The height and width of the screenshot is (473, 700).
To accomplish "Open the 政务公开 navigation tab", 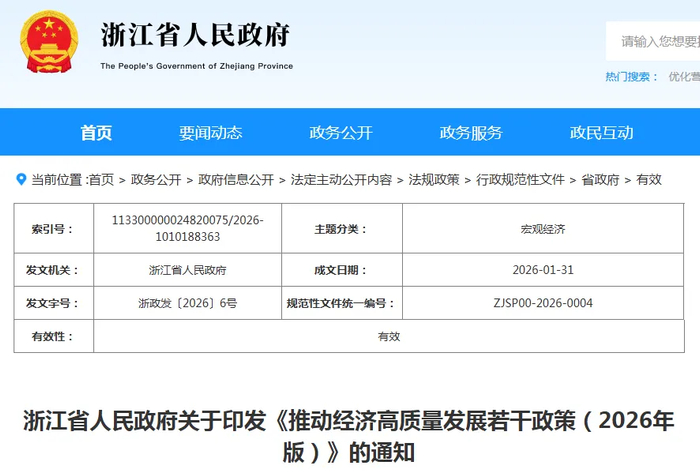I will 341,133.
